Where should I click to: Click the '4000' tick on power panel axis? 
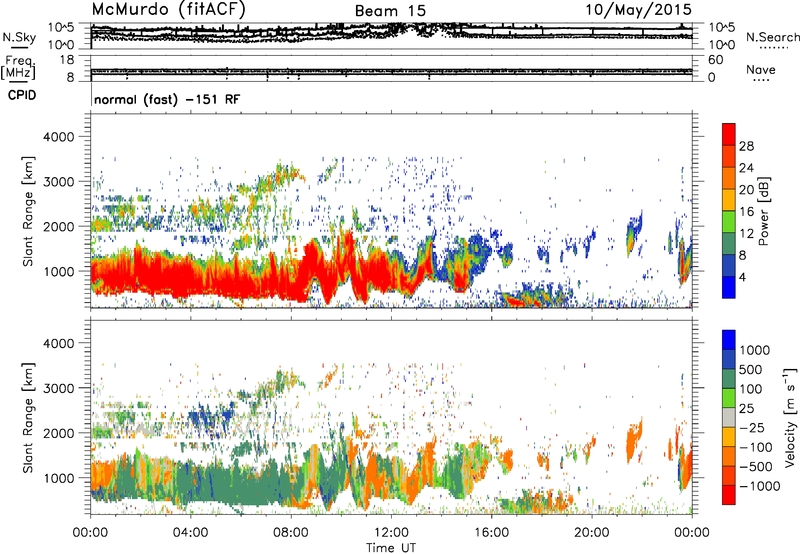(59, 137)
